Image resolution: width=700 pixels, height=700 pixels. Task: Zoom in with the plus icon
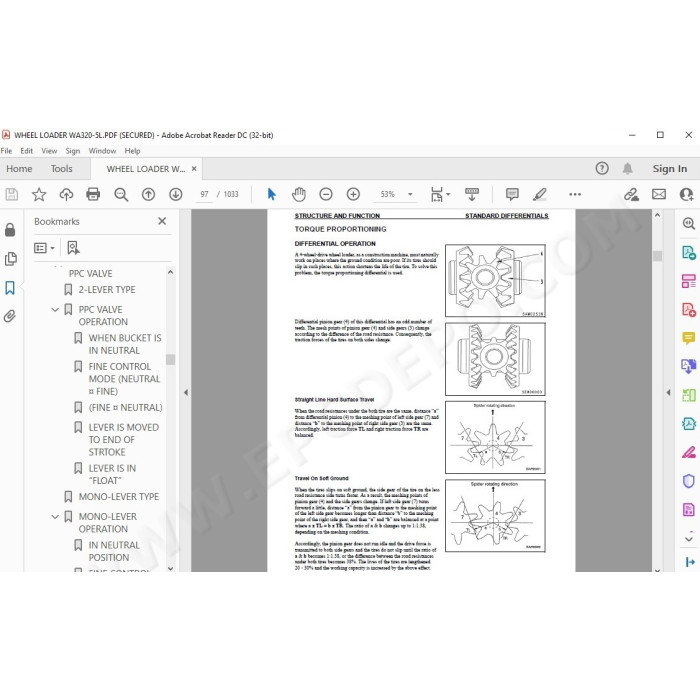pos(353,194)
